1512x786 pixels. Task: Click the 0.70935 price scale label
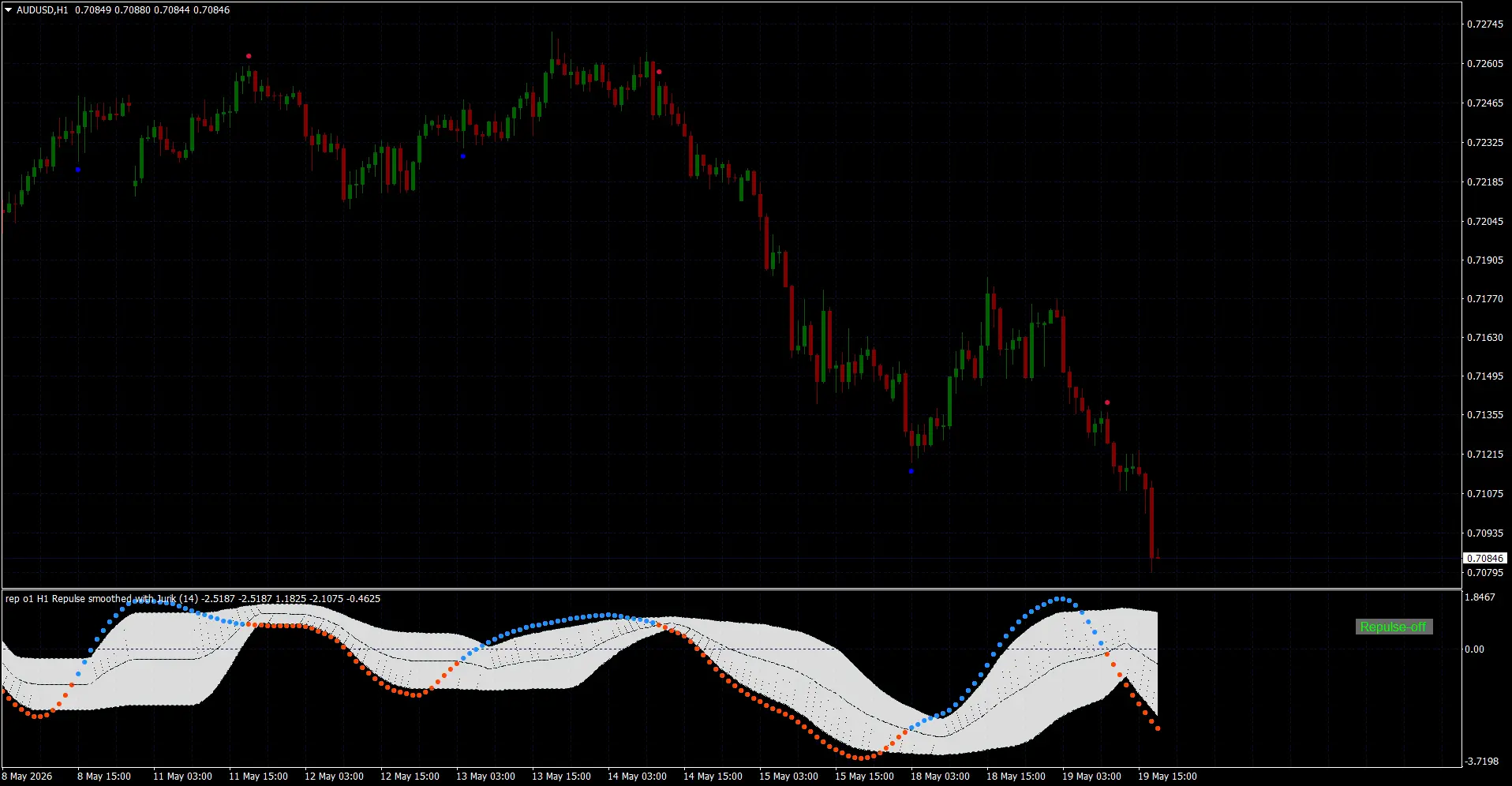1484,533
